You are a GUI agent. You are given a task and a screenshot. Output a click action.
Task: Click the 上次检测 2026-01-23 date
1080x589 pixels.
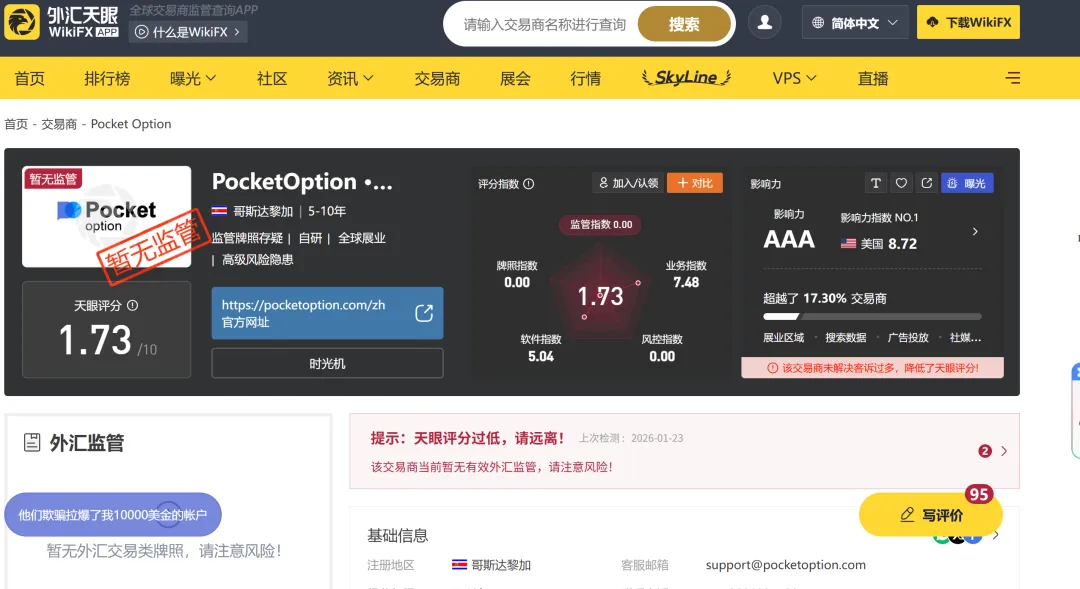point(631,438)
